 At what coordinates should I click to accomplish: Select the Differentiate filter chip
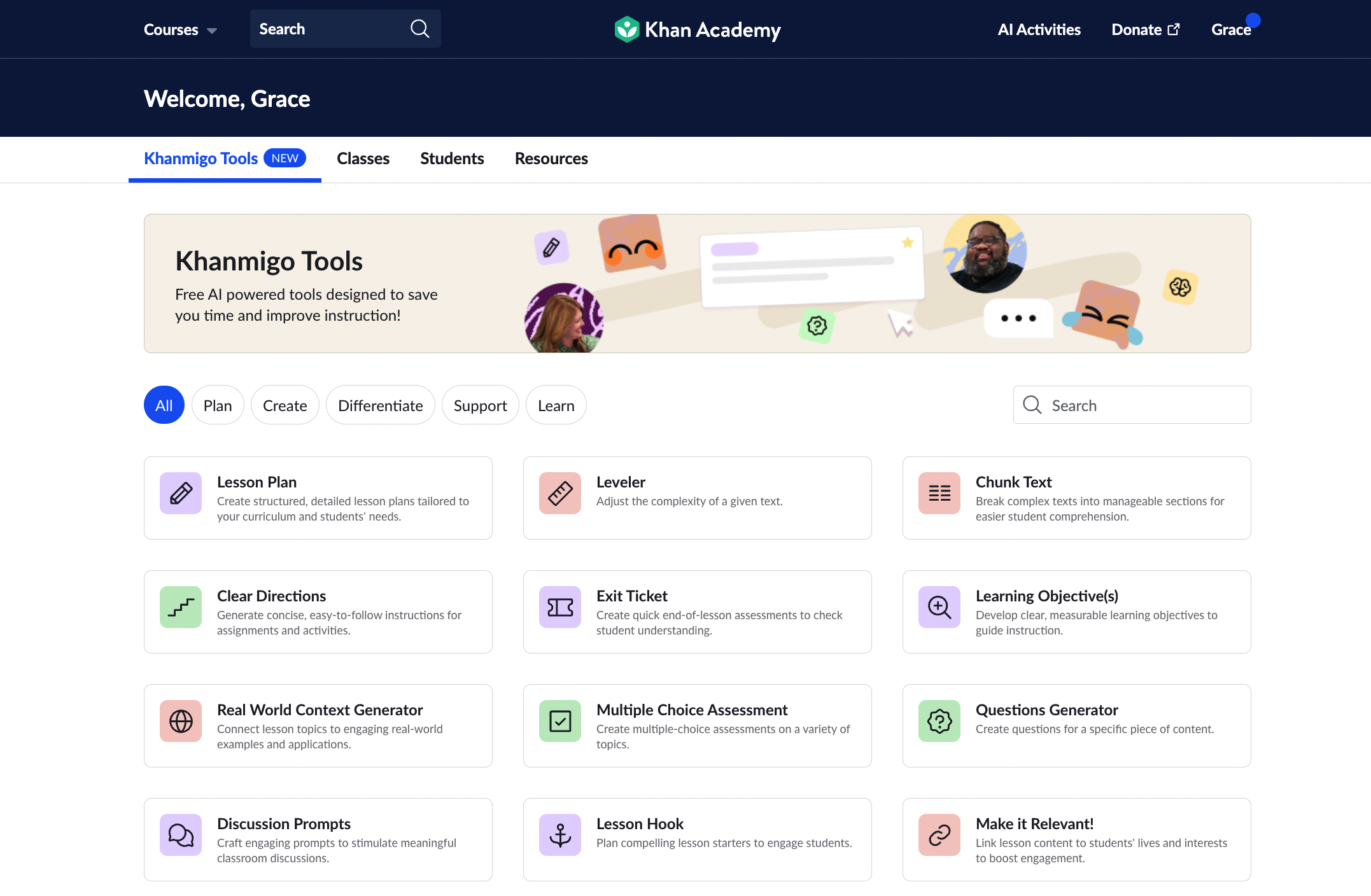[380, 405]
